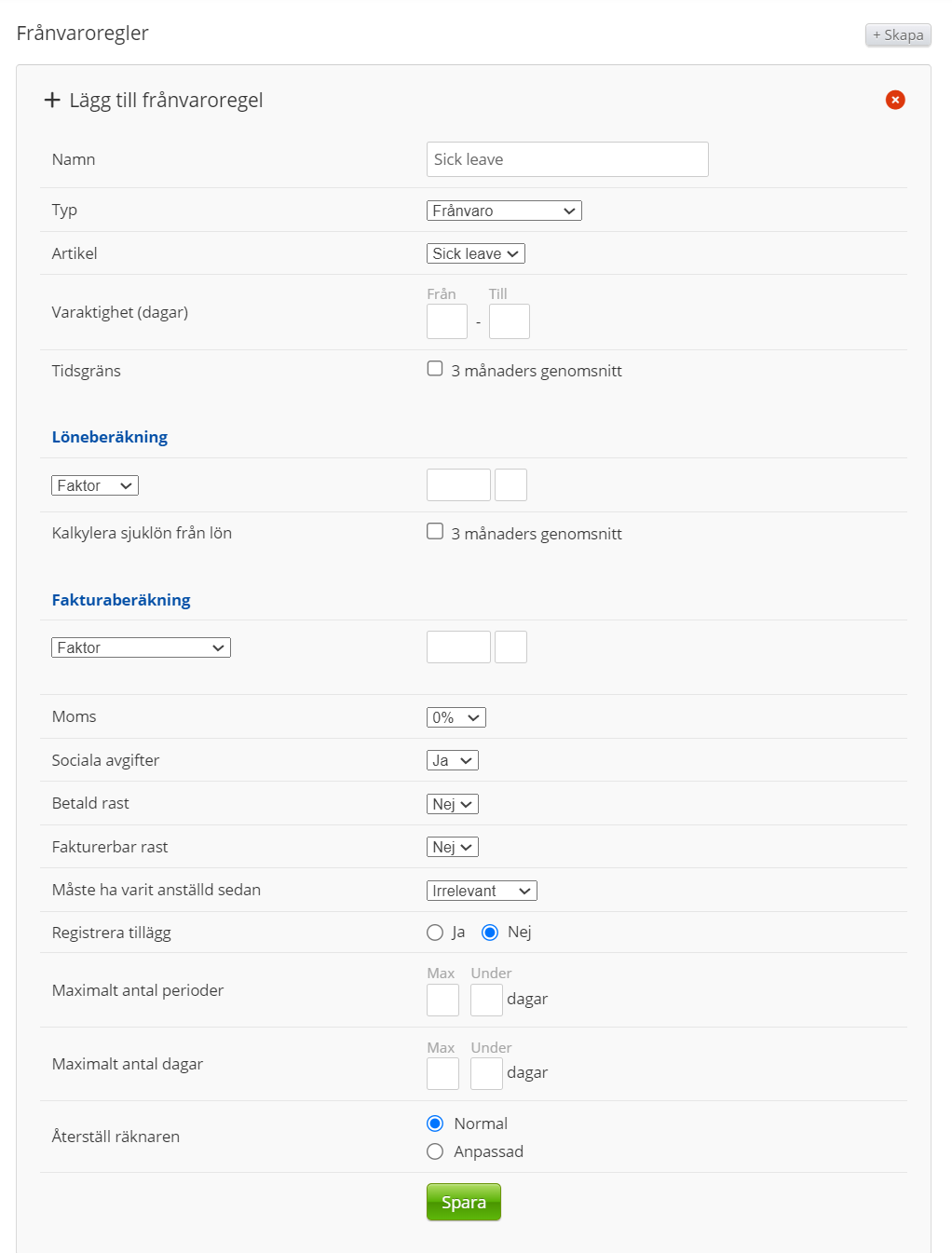Click the Namn text field
The width and height of the screenshot is (952, 1253).
[x=567, y=159]
